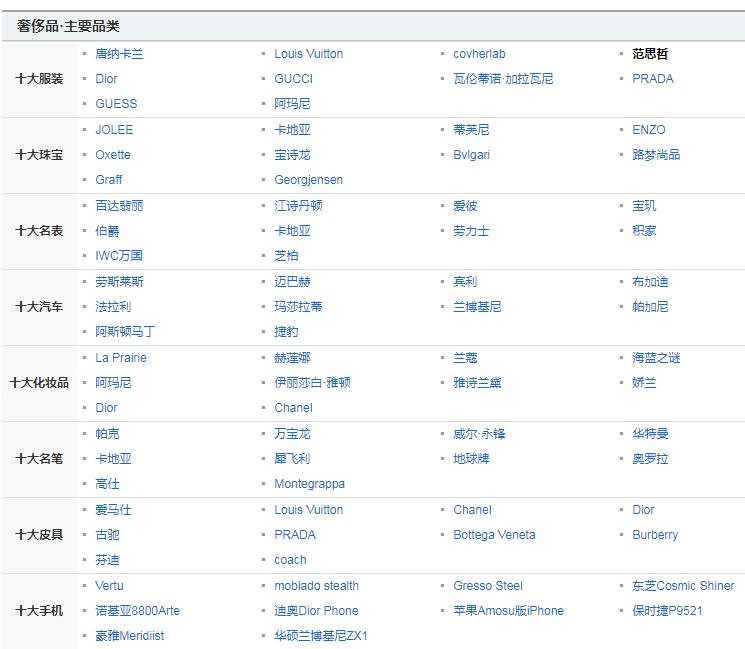Viewport: 745px width, 649px height.
Task: Click Louis Vuitton in the 十大服装 row
Action: click(x=308, y=54)
